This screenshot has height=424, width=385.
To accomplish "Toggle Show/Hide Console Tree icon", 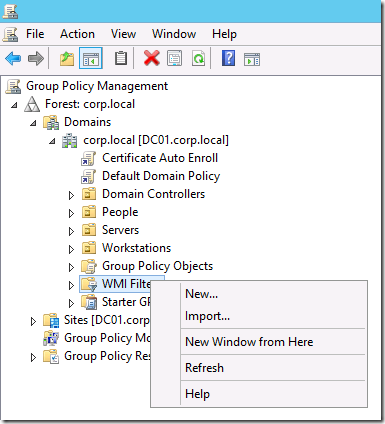I will point(91,59).
